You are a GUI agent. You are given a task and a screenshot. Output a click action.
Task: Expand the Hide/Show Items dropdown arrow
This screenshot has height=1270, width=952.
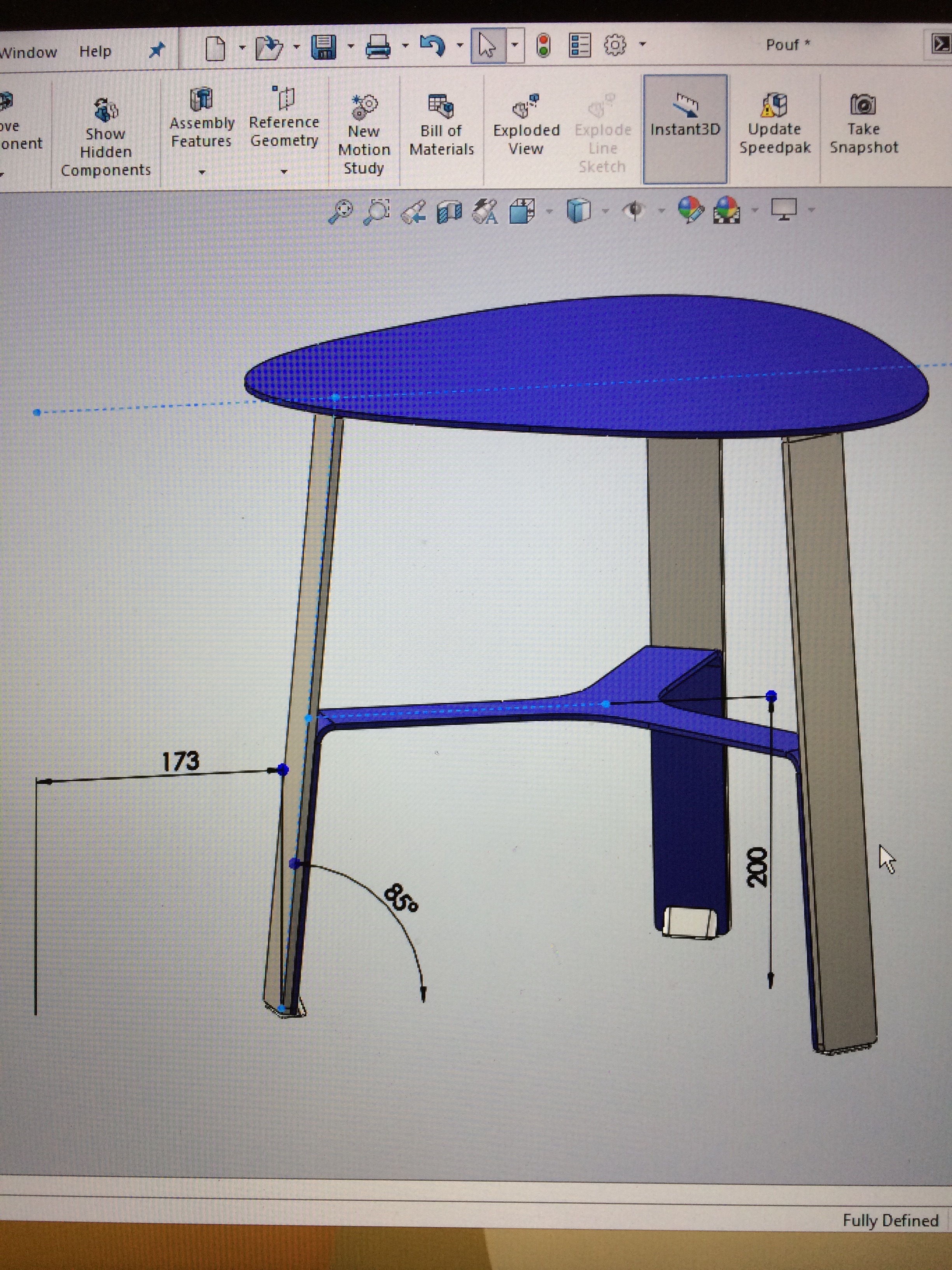[x=661, y=211]
